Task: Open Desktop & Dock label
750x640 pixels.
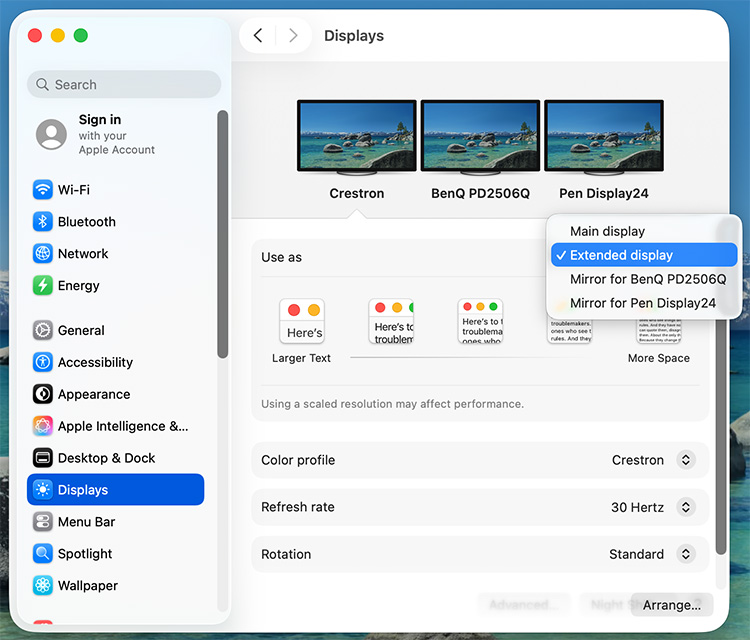Action: 106,458
